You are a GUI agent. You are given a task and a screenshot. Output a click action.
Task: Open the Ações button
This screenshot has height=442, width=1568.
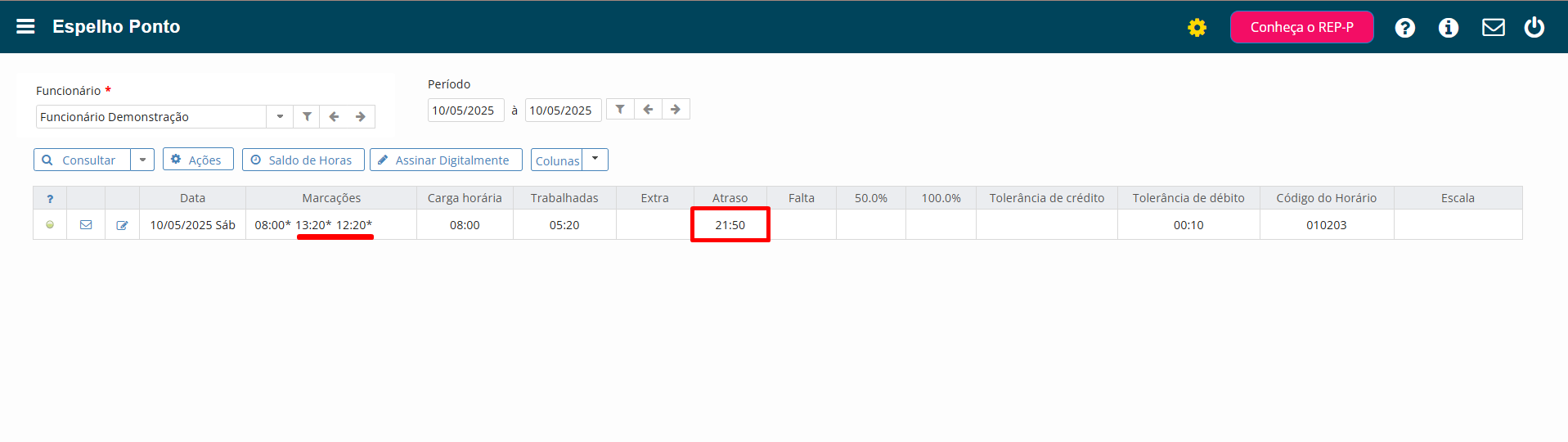point(198,160)
